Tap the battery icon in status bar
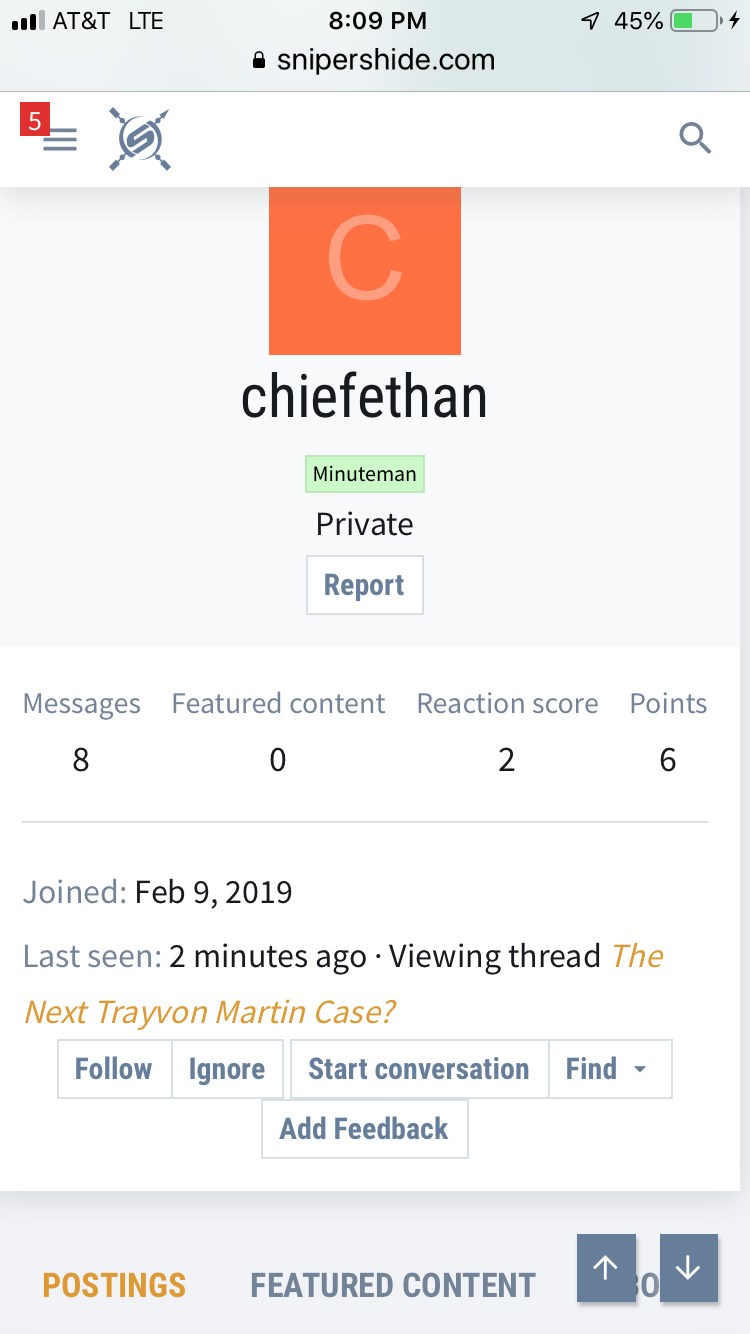Screen dimensions: 750x1334 click(x=696, y=21)
